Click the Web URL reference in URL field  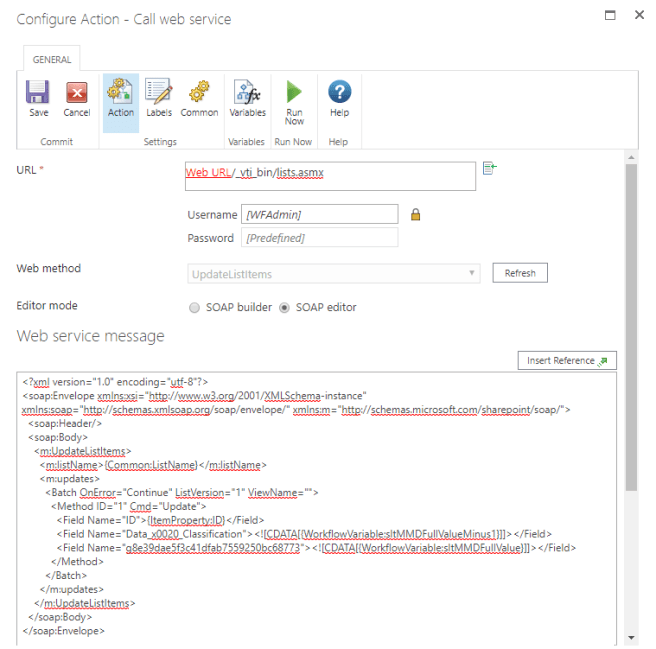click(x=208, y=172)
